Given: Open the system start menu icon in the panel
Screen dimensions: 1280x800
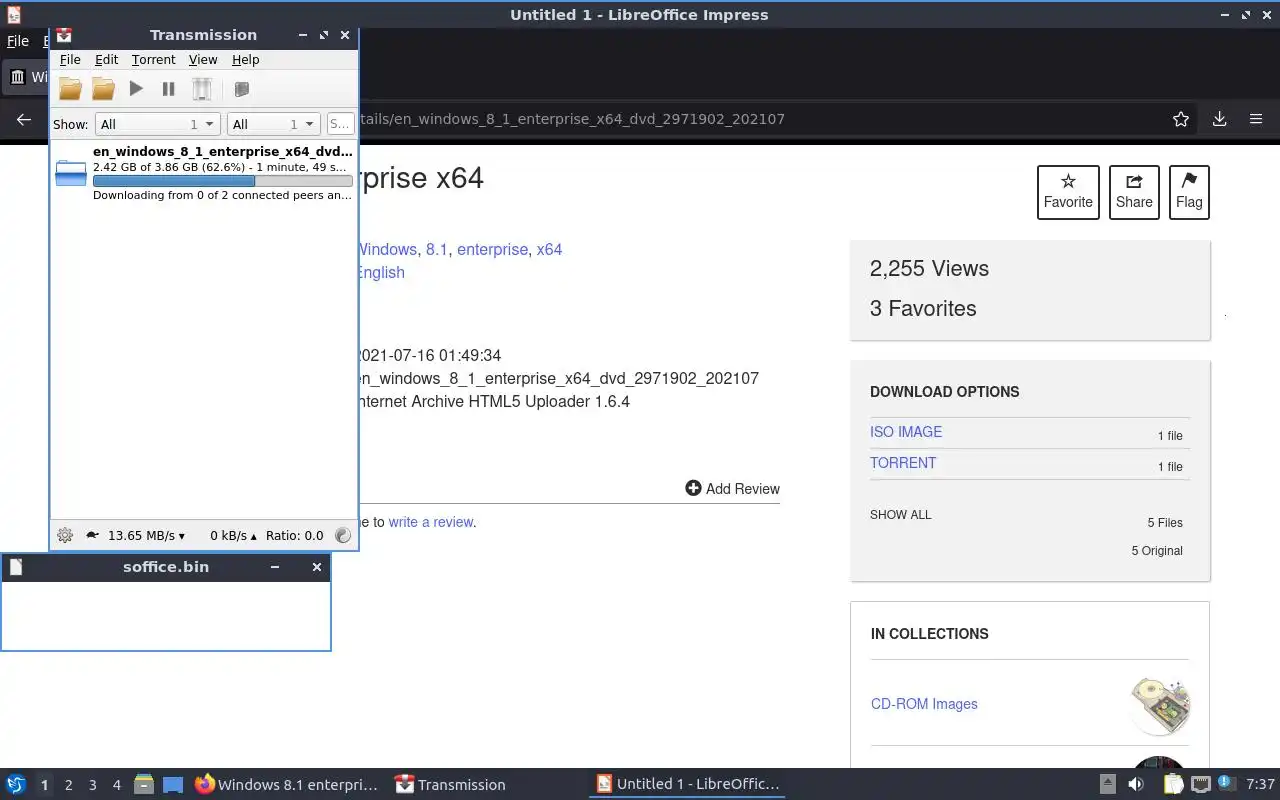Looking at the screenshot, I should point(16,785).
